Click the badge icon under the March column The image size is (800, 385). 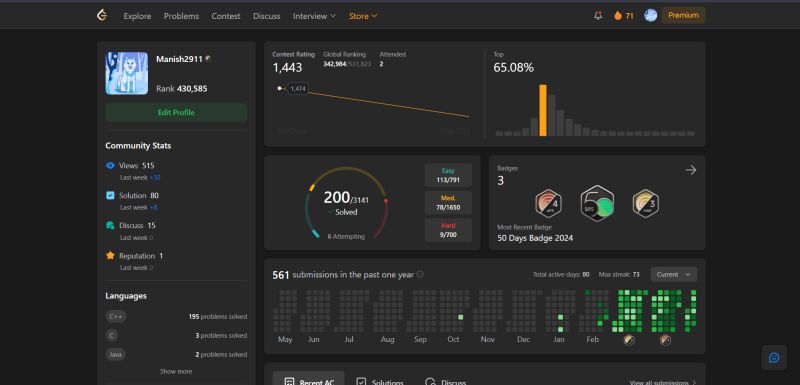pos(629,340)
